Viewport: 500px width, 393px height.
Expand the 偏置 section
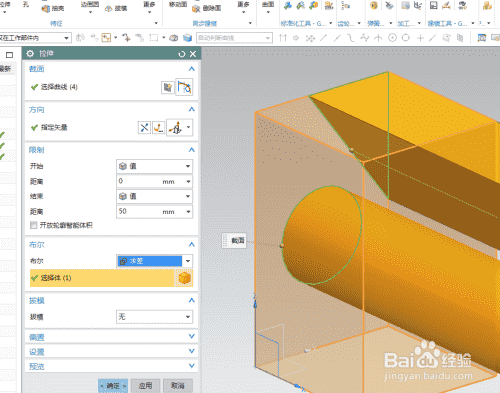pyautogui.click(x=111, y=337)
